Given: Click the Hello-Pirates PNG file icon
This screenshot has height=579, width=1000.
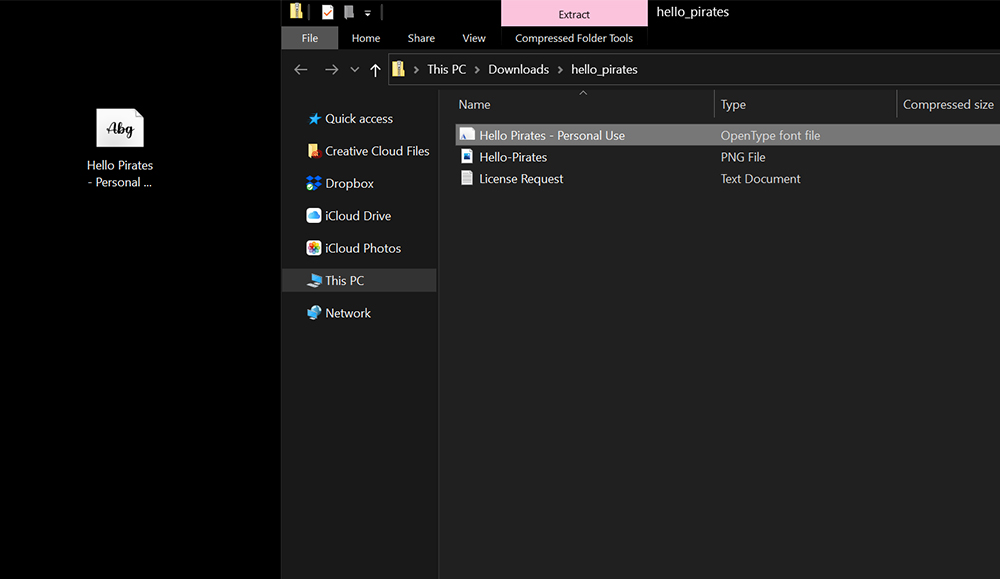Looking at the screenshot, I should [467, 157].
